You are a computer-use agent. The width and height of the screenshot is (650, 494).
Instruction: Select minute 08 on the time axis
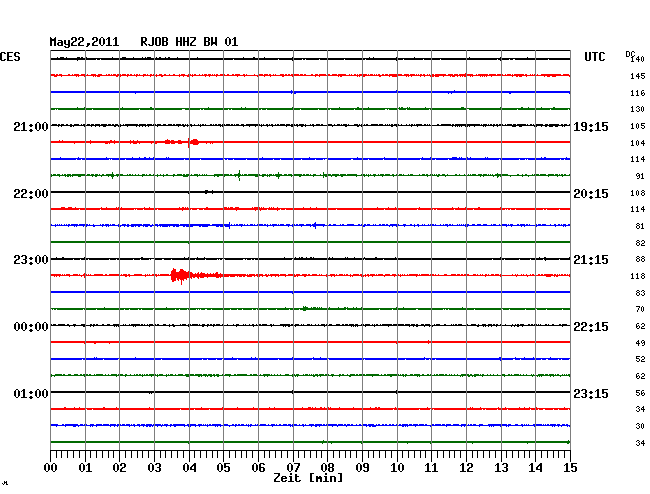[327, 468]
